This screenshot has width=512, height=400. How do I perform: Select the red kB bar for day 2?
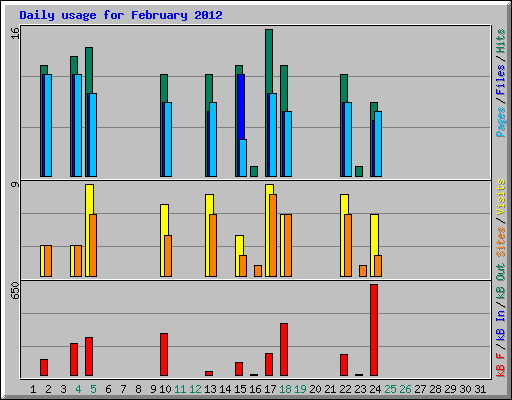point(44,367)
